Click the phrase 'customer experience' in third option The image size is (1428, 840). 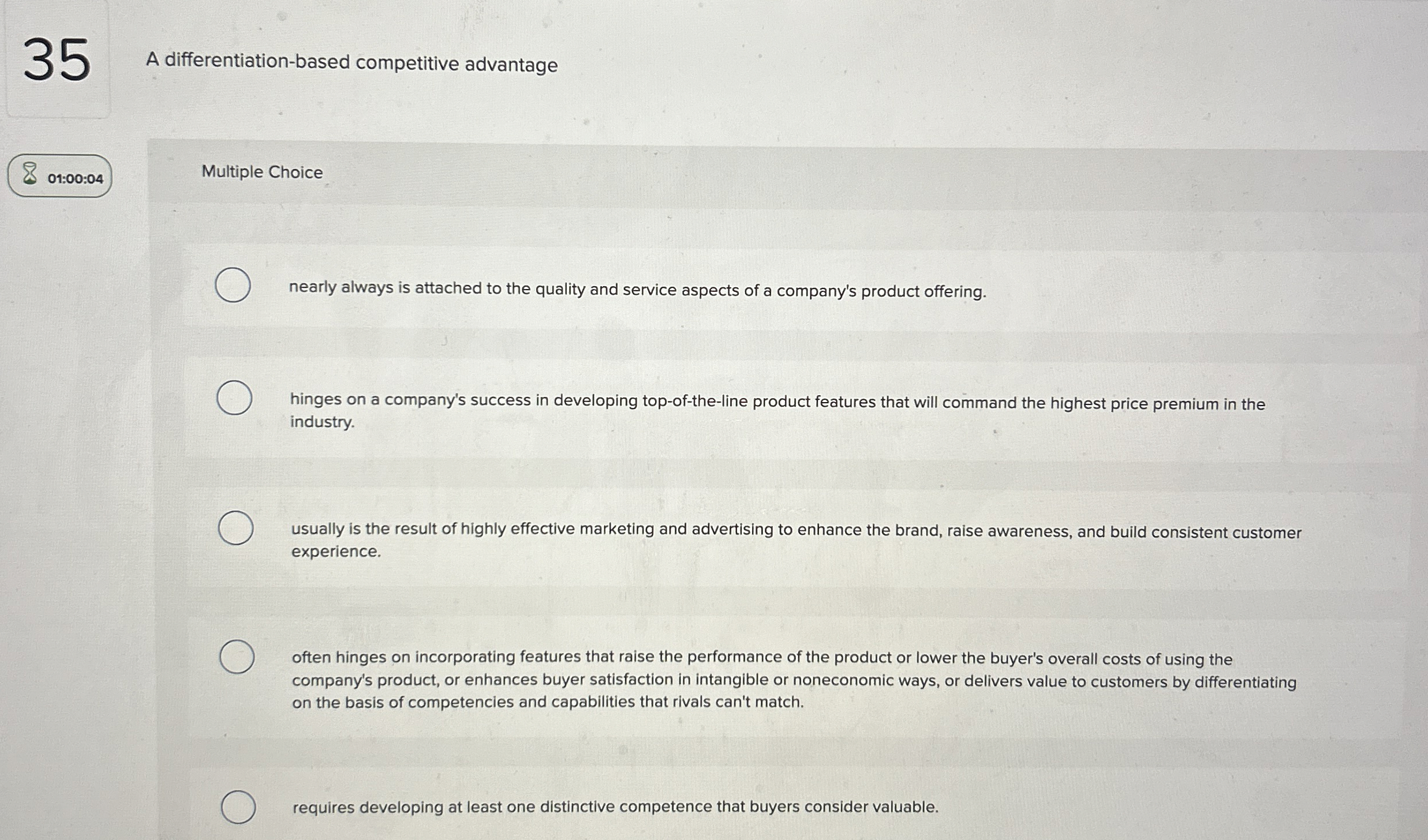point(336,552)
